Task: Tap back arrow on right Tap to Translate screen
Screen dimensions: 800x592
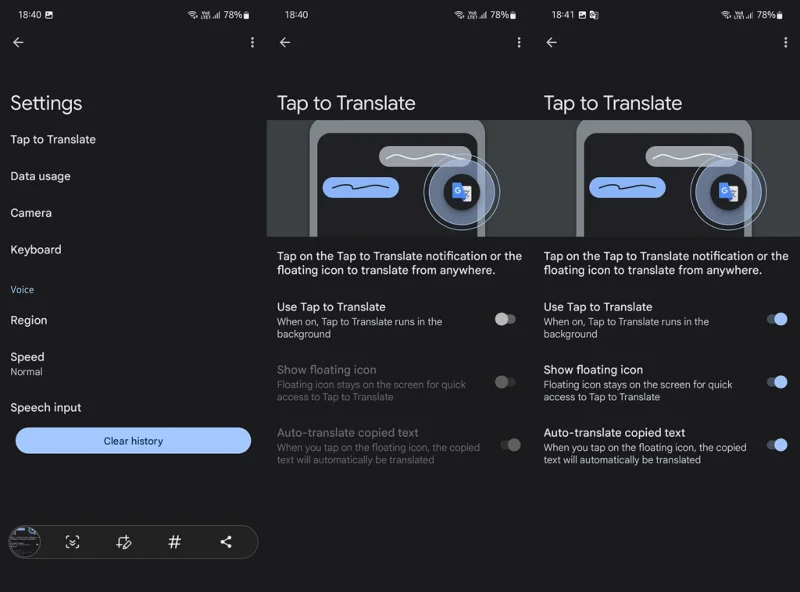Action: pyautogui.click(x=552, y=42)
